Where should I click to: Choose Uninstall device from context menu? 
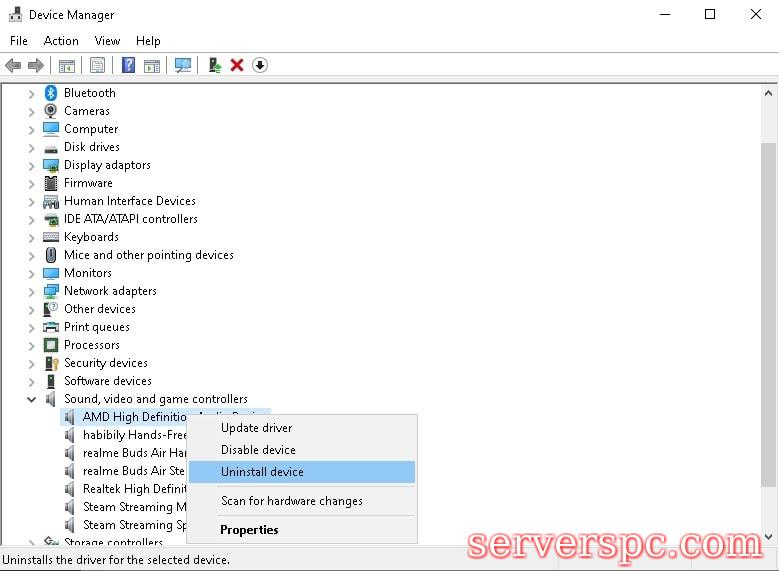click(x=262, y=472)
